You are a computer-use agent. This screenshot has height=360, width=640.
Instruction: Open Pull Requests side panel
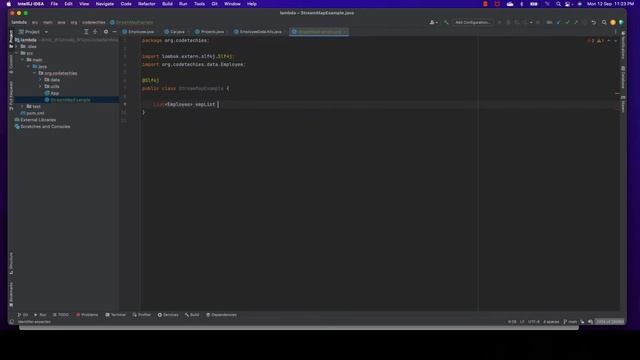11,95
